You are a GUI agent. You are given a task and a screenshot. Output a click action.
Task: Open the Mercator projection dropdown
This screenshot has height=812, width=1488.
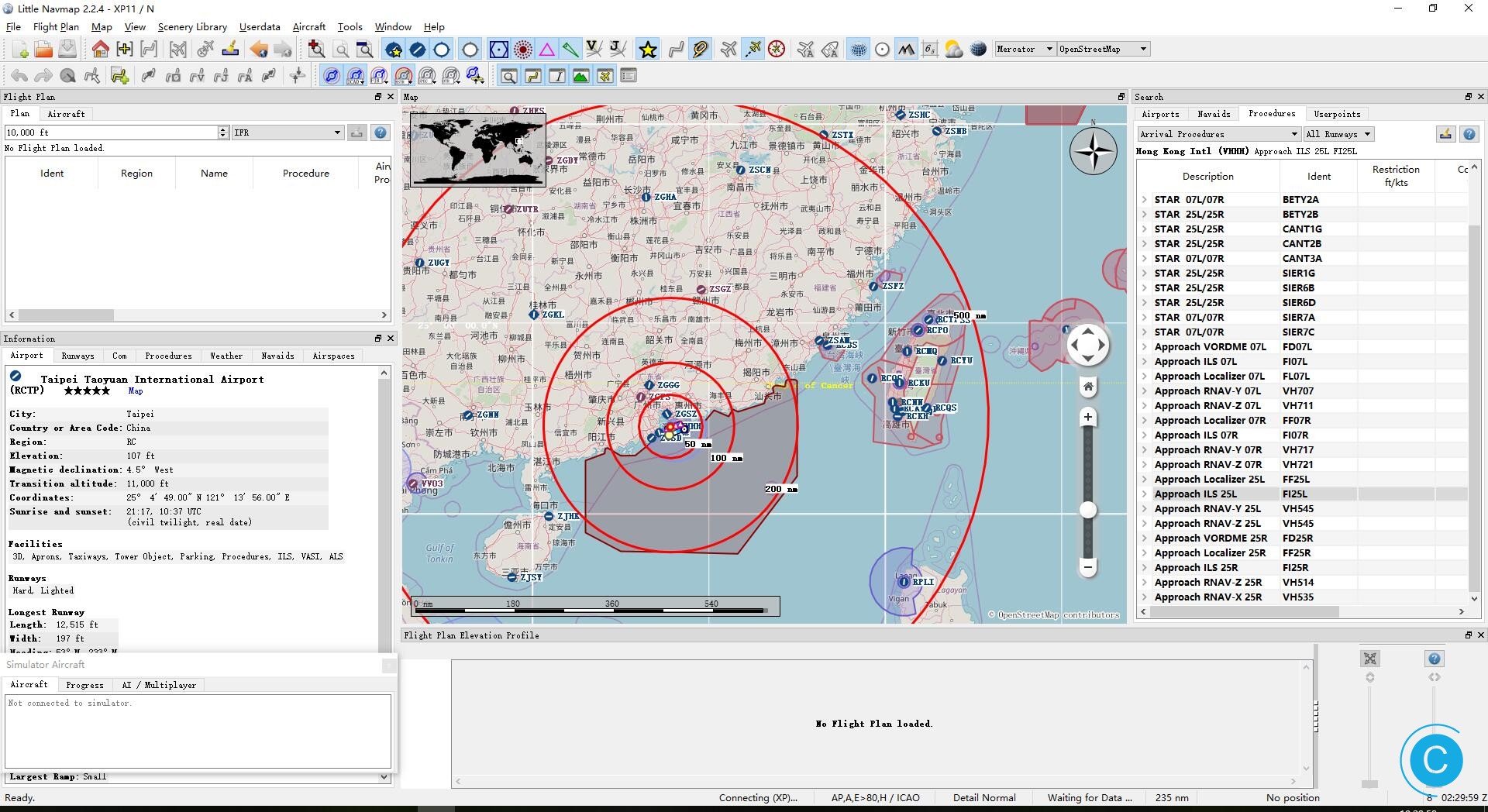click(1025, 49)
